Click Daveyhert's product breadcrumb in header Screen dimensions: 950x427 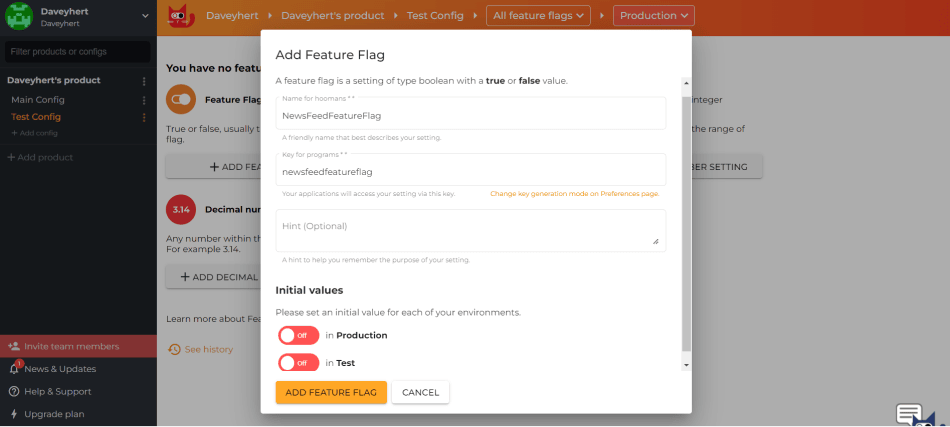point(333,16)
